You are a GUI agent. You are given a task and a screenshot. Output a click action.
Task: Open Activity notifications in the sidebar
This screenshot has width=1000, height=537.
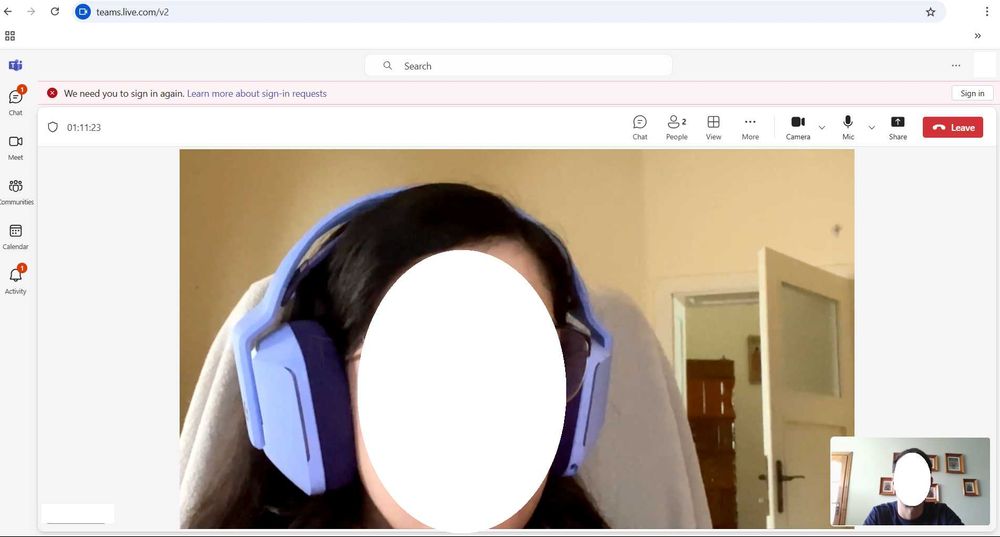[15, 281]
